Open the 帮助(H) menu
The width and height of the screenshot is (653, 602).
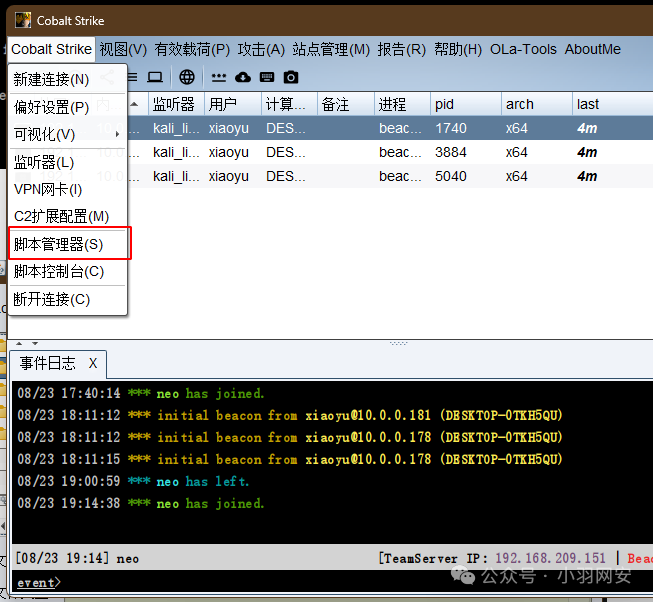point(458,50)
